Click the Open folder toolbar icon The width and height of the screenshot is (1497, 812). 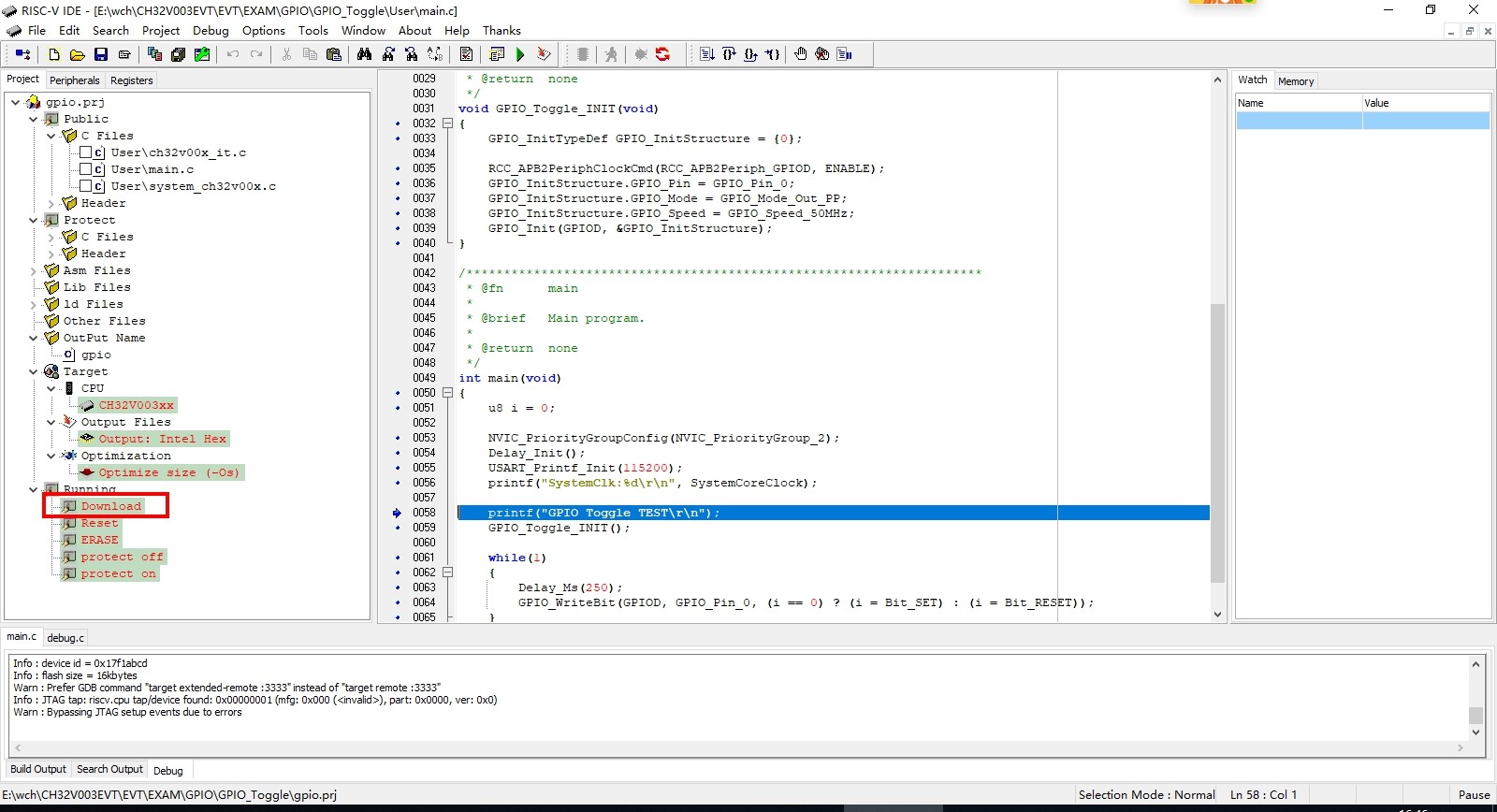pos(78,55)
